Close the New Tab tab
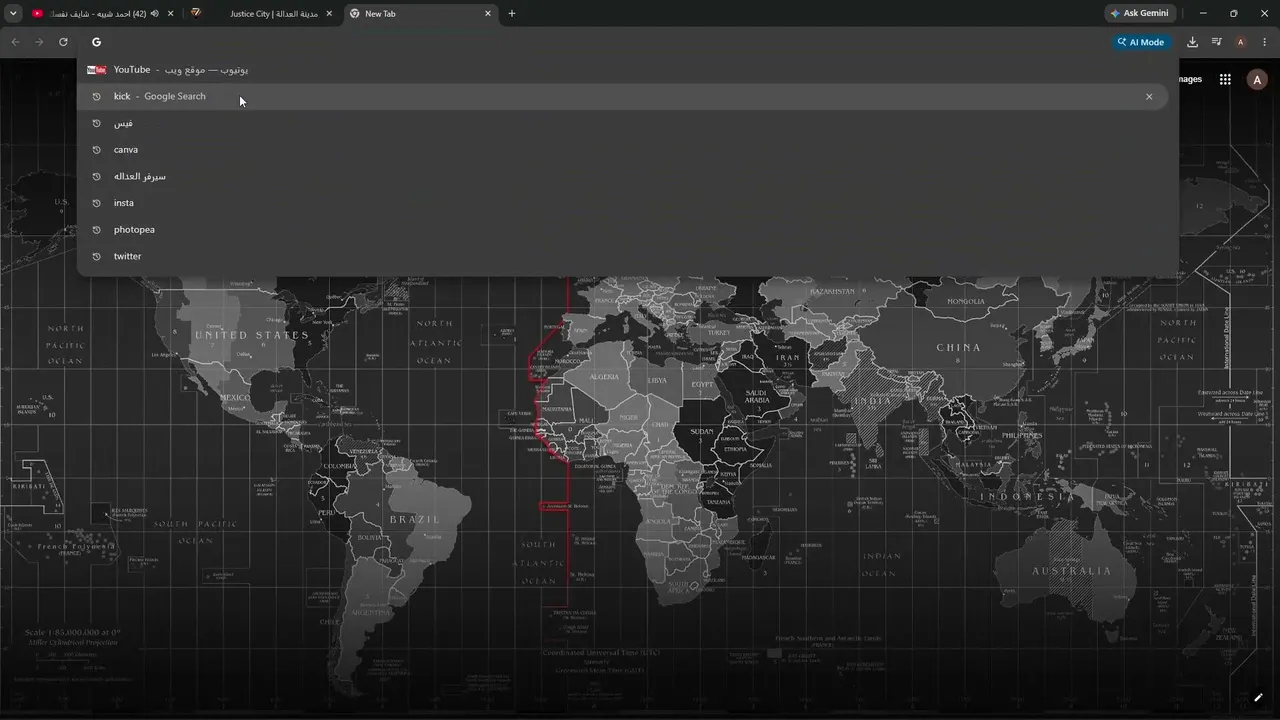 point(488,14)
